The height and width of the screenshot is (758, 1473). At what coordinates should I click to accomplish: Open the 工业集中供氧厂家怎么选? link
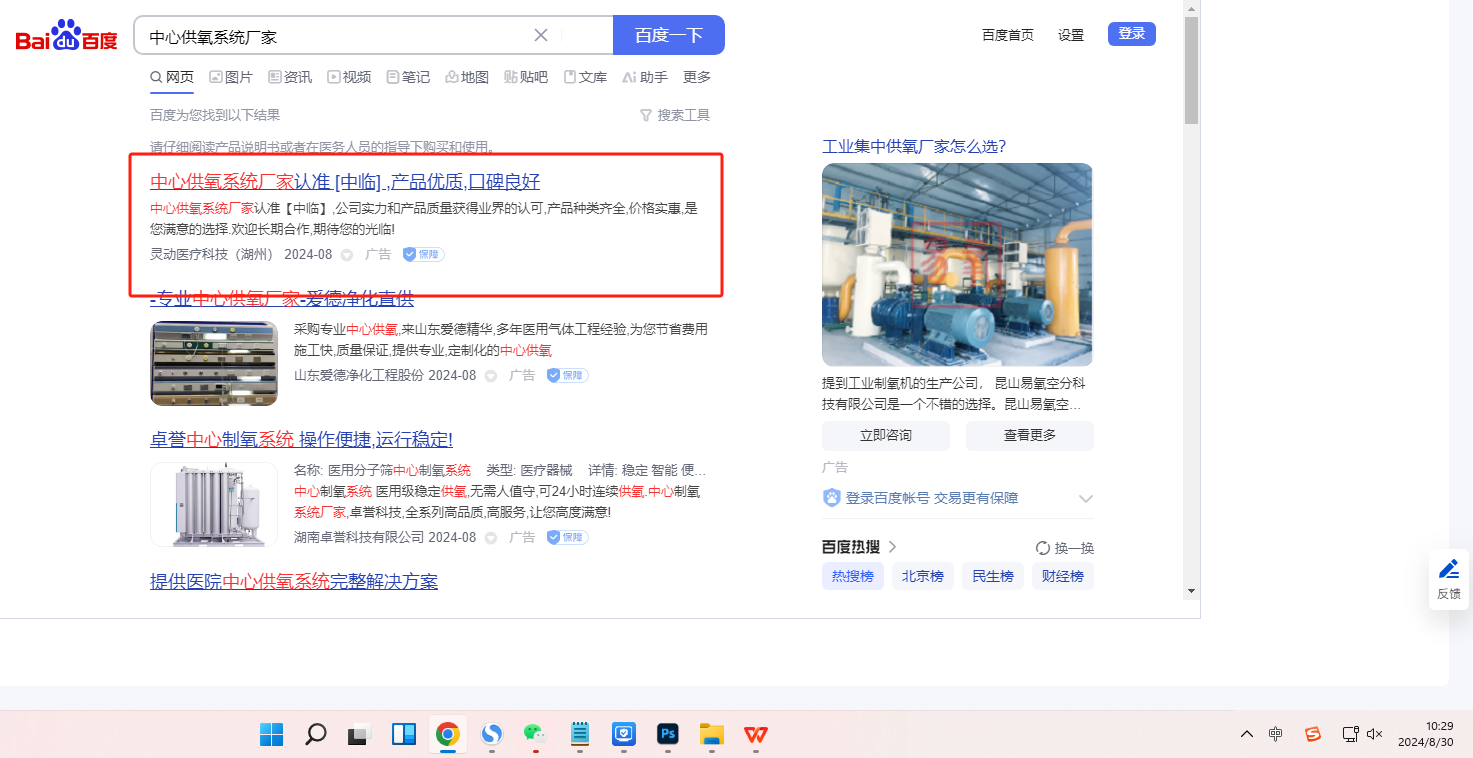pyautogui.click(x=914, y=146)
